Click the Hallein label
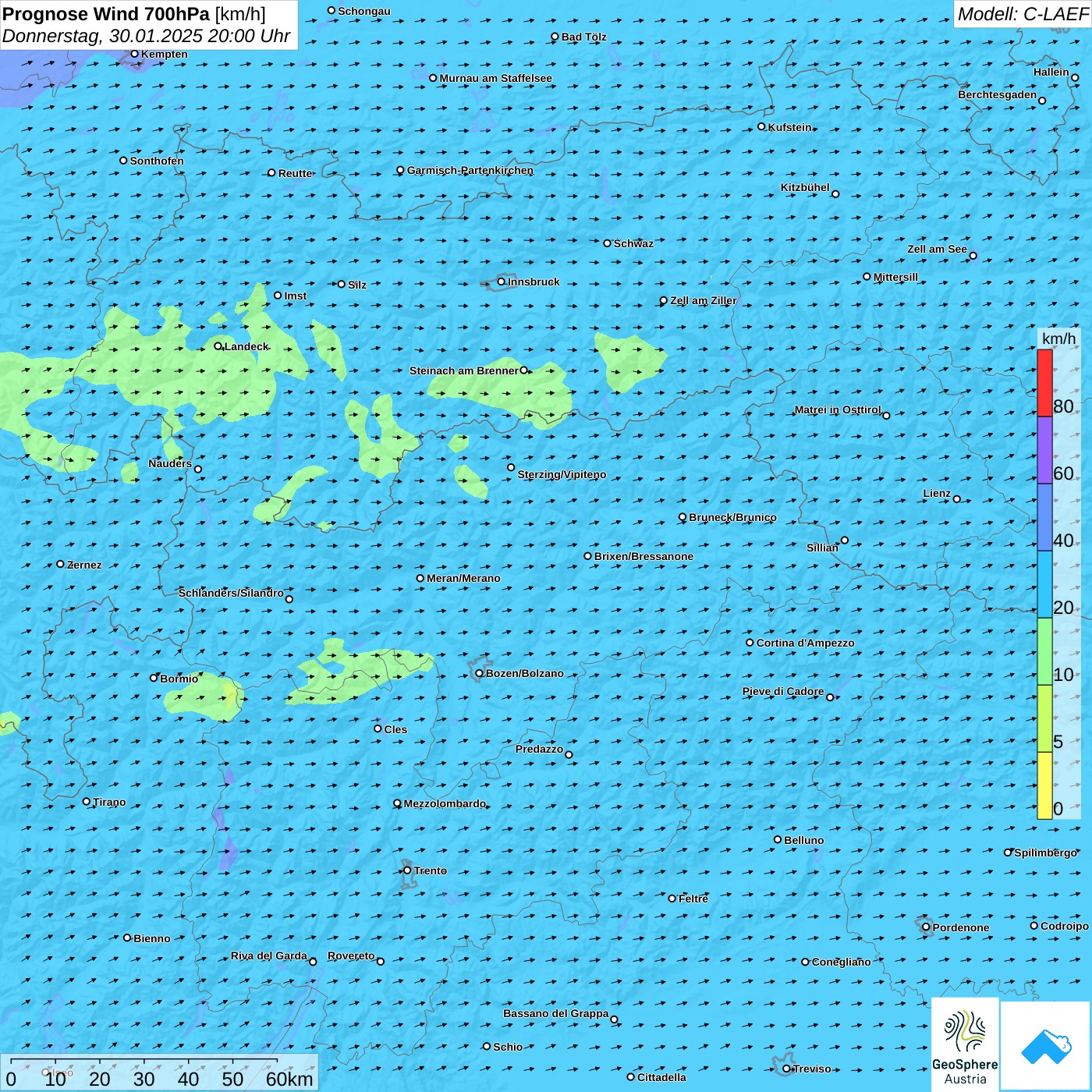 tap(1051, 72)
